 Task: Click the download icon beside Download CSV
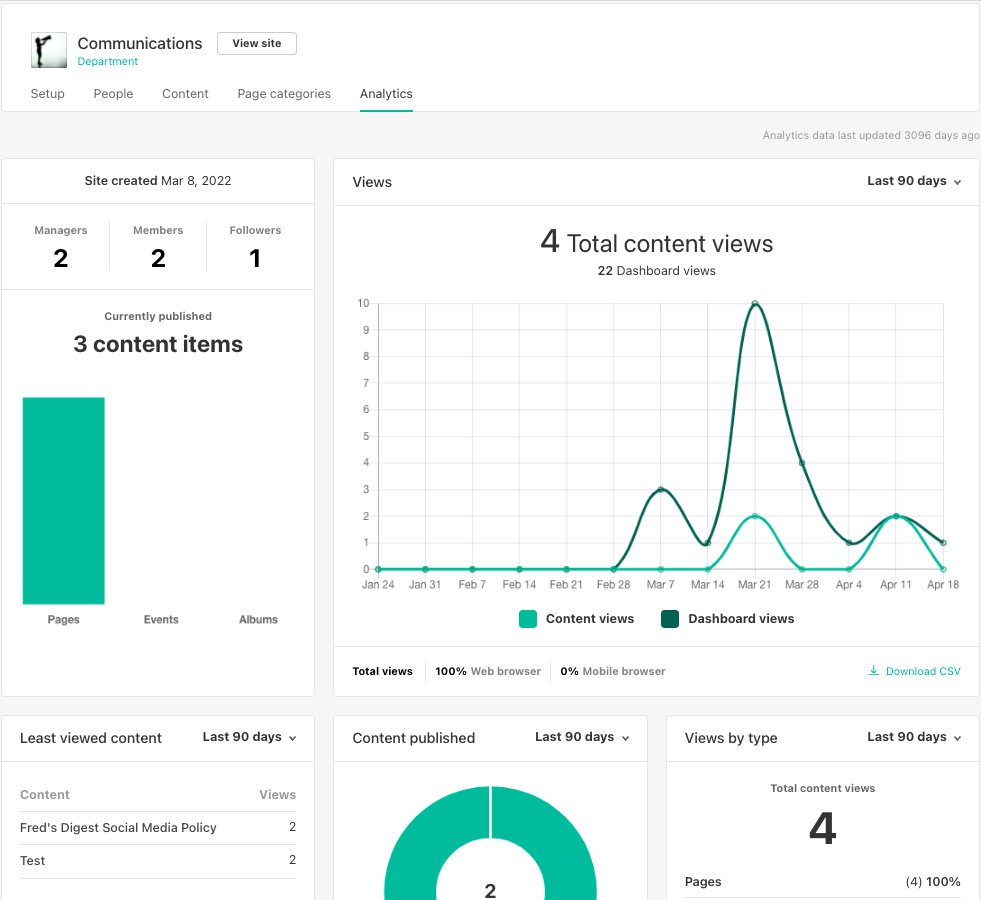[x=874, y=670]
